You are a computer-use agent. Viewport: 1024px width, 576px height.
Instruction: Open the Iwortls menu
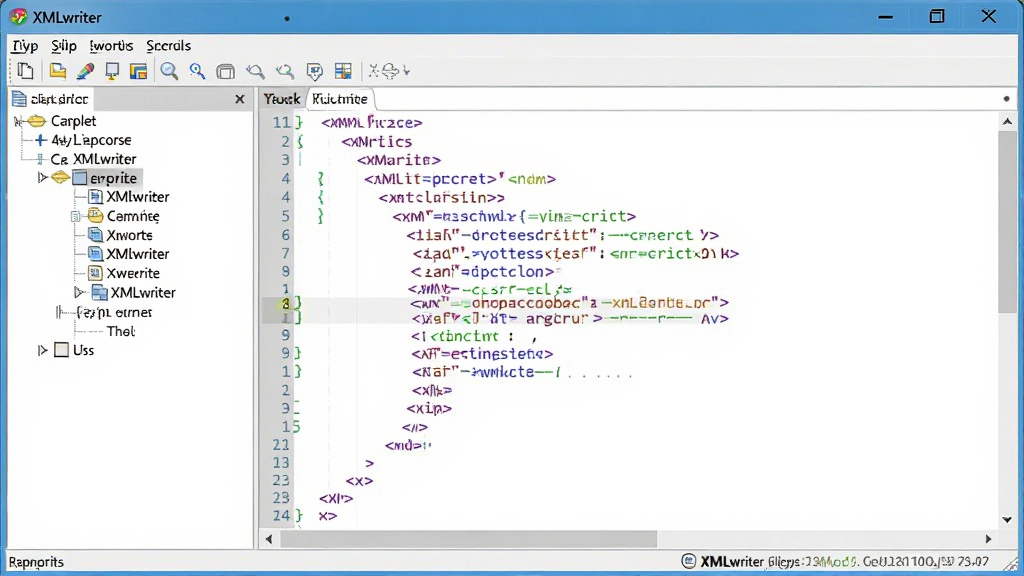coord(111,46)
